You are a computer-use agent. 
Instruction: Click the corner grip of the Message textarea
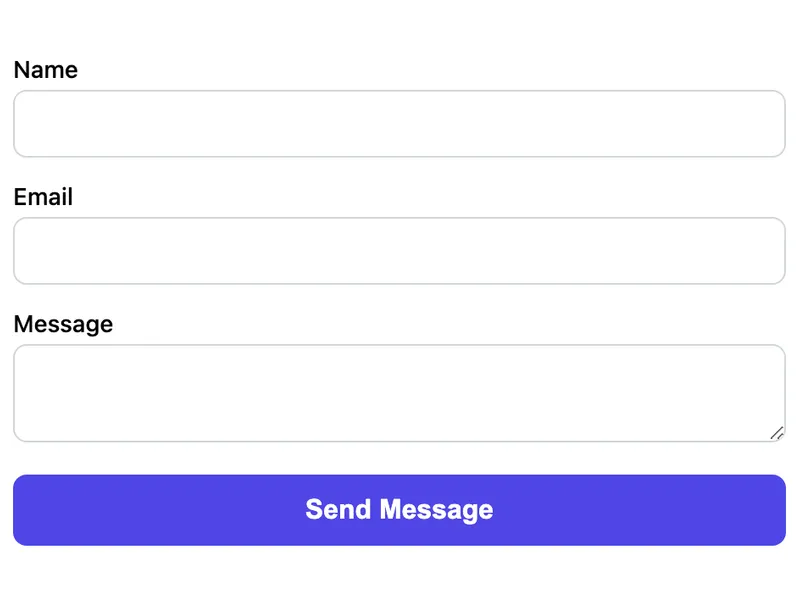(x=779, y=434)
